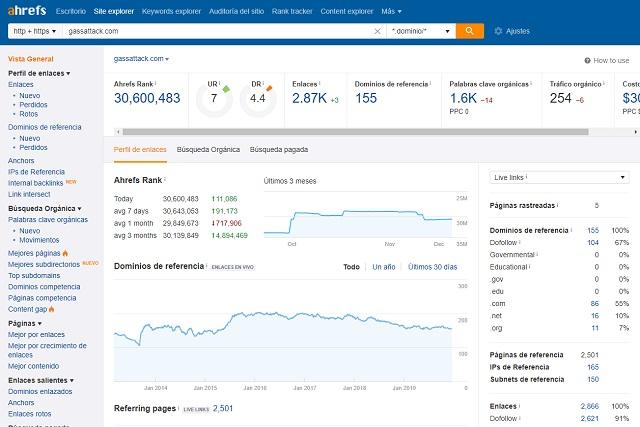Click the orange search button
640x427 pixels.
pyautogui.click(x=470, y=31)
